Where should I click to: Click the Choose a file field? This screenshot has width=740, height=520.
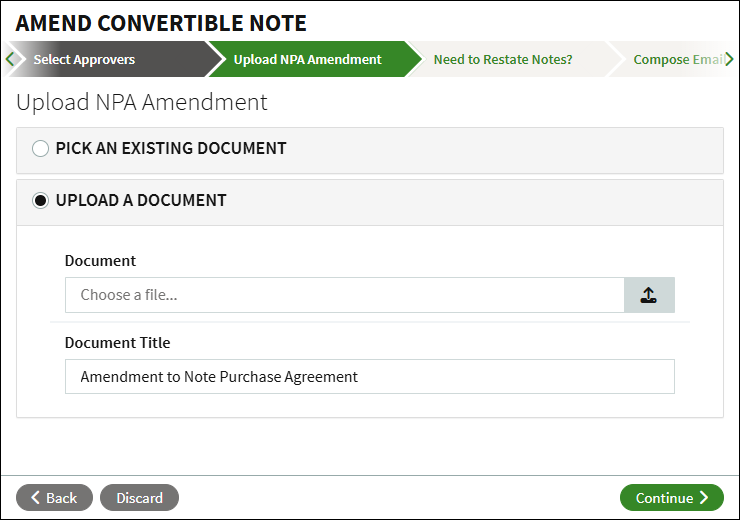(344, 295)
